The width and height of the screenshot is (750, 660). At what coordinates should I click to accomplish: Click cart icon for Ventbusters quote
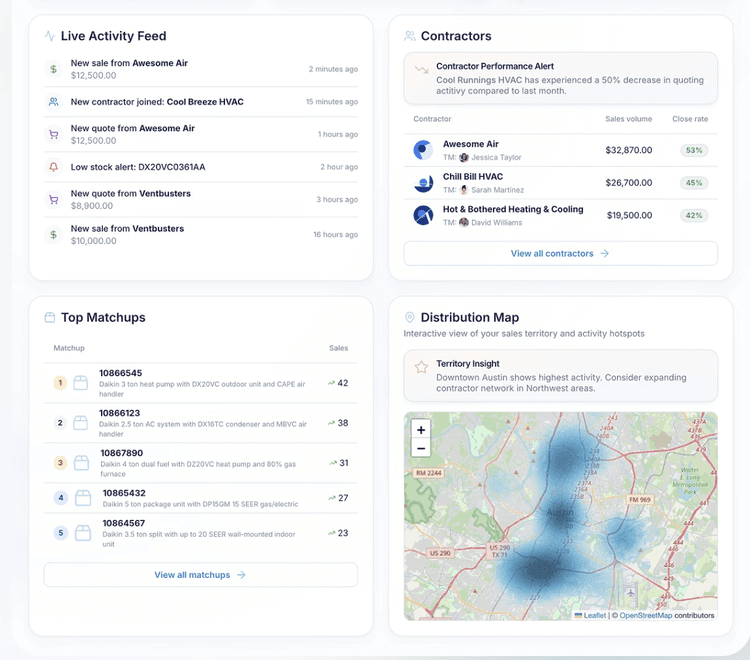coord(54,199)
